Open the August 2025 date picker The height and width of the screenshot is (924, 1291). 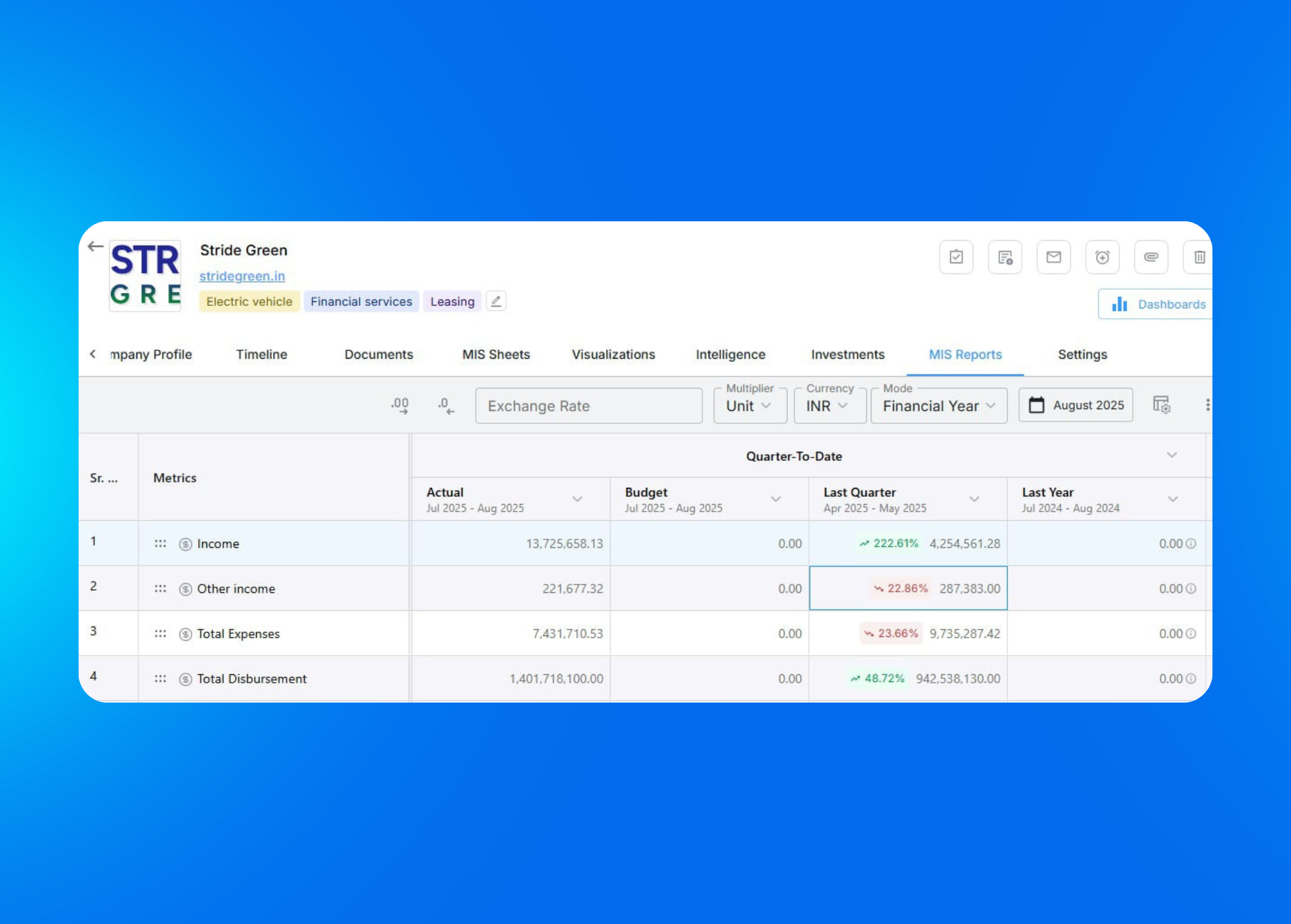point(1075,405)
